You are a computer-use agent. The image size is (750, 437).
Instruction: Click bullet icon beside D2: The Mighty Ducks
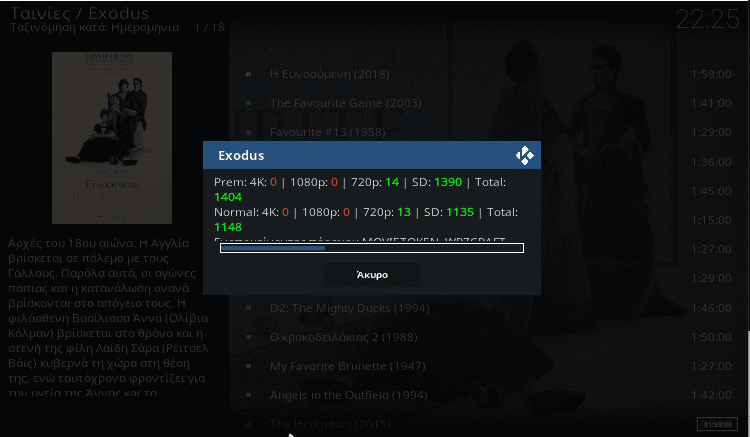click(249, 308)
